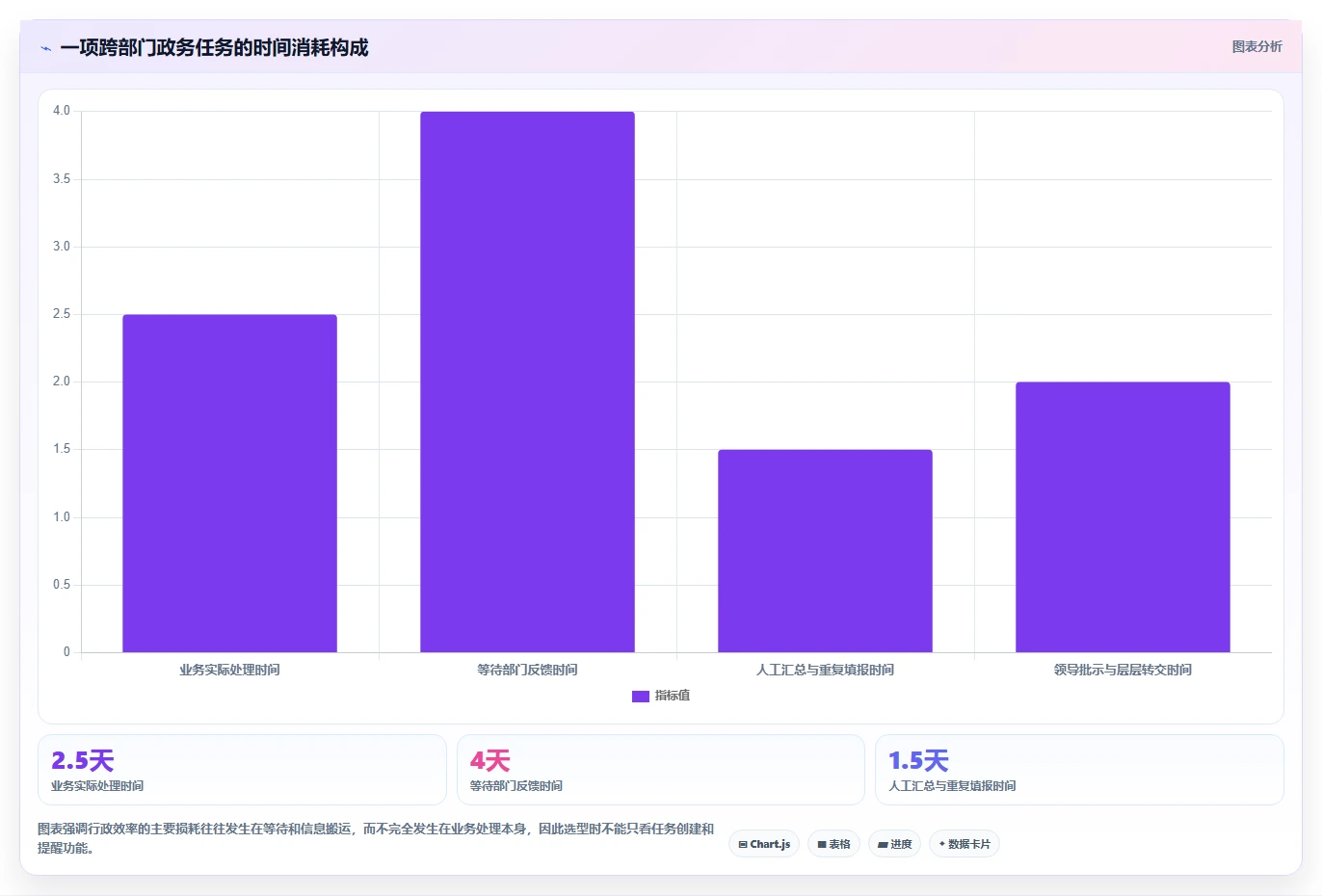Click the 指标值 legend label

coord(673,696)
